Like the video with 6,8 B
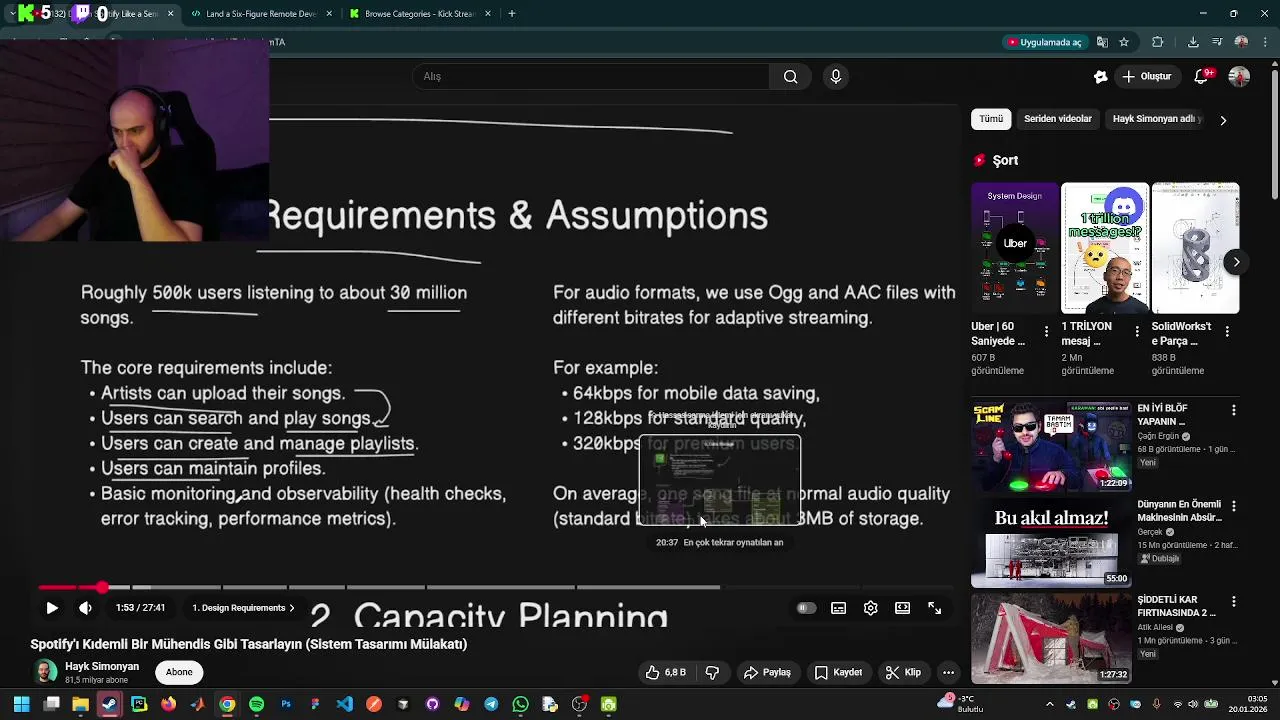The height and width of the screenshot is (720, 1280). pyautogui.click(x=666, y=673)
